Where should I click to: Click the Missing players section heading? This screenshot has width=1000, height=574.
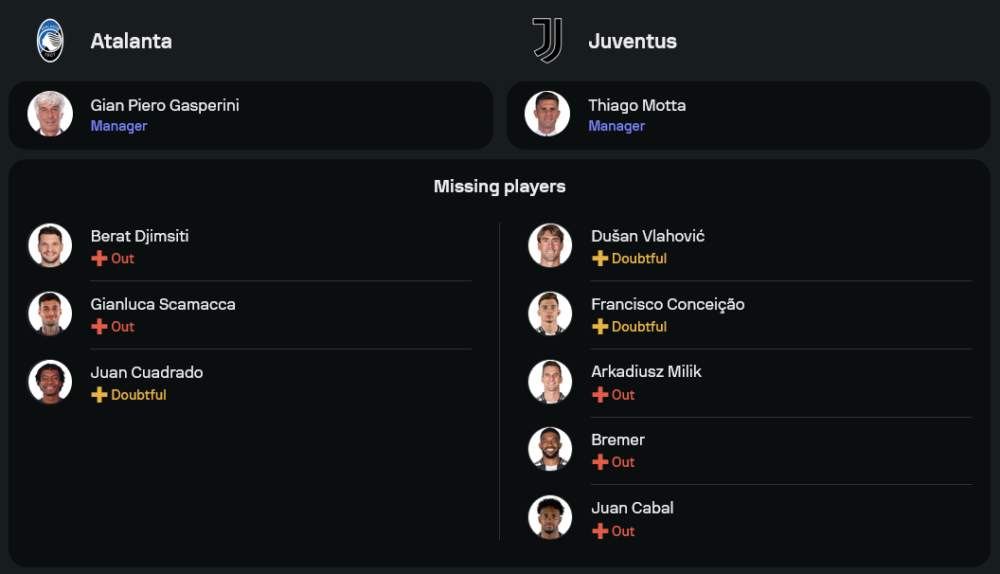(x=500, y=186)
